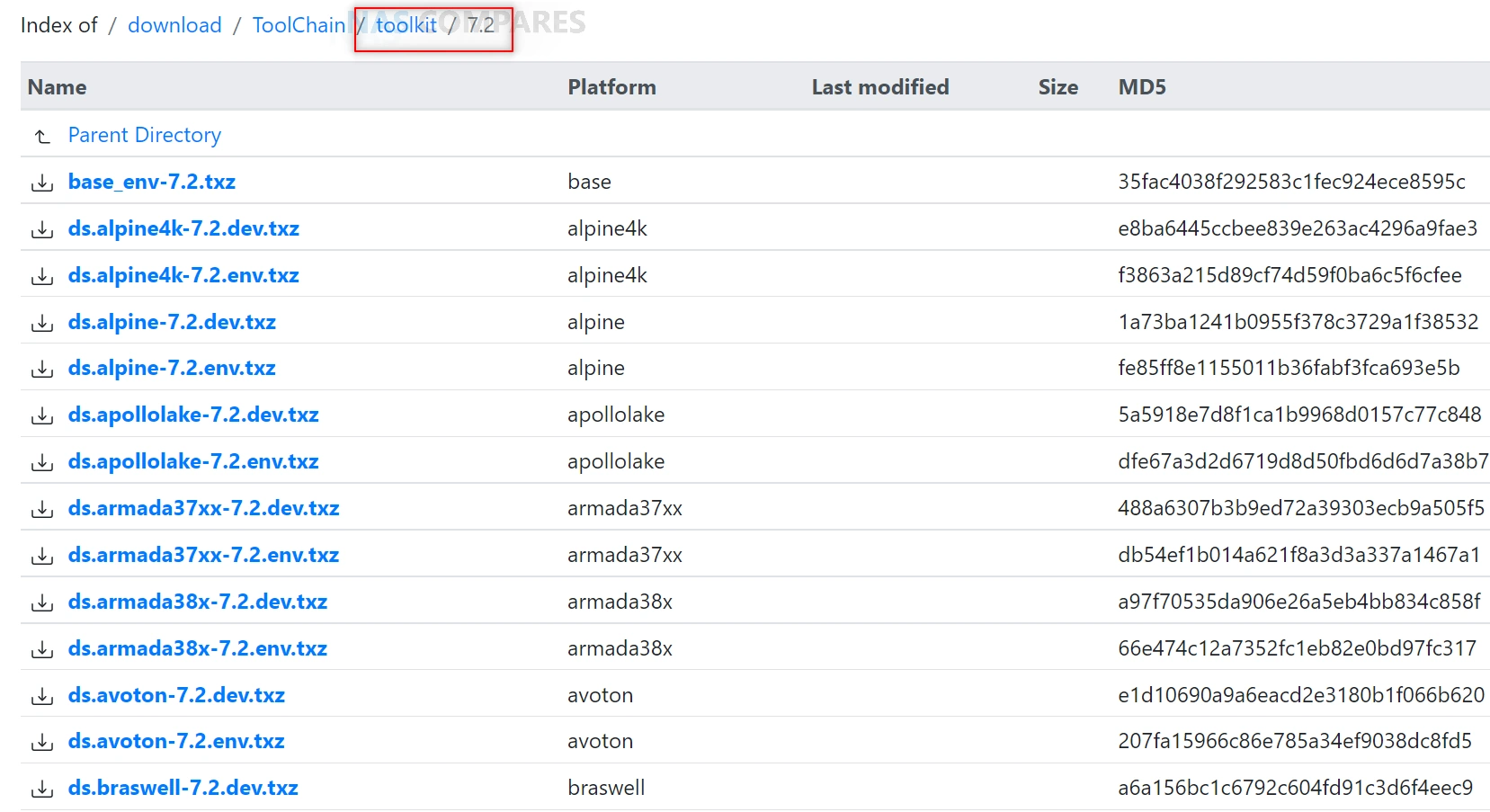Click download icon beside ds.alpine4k-7.2.dev.txz

[42, 230]
